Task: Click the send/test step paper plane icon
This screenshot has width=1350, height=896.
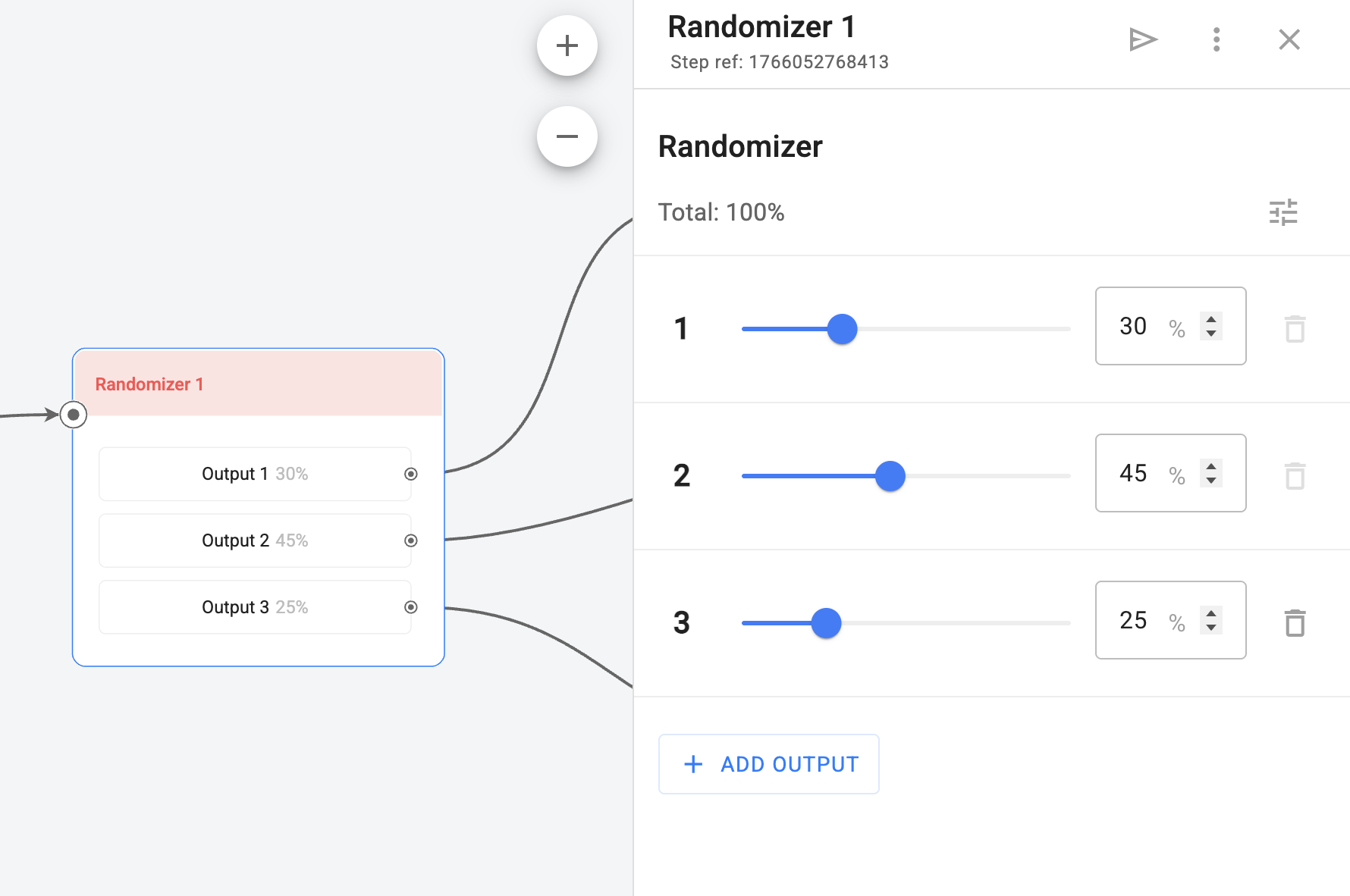Action: pos(1142,39)
